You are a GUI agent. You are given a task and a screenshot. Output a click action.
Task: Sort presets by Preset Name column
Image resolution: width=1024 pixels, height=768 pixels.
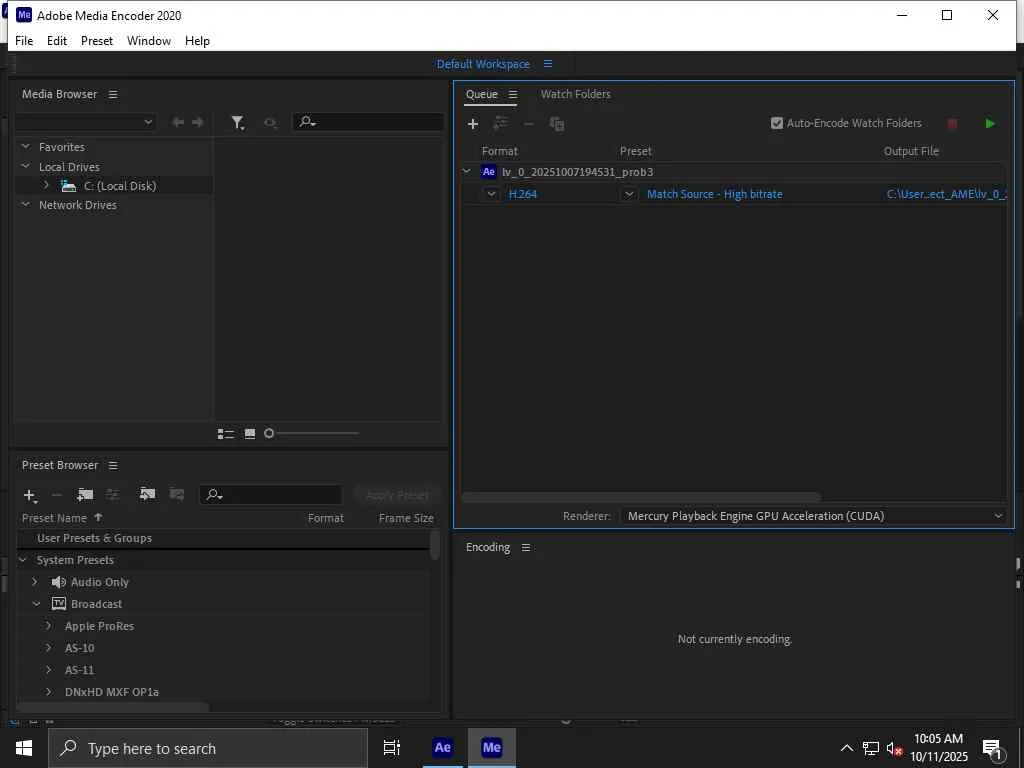point(62,518)
